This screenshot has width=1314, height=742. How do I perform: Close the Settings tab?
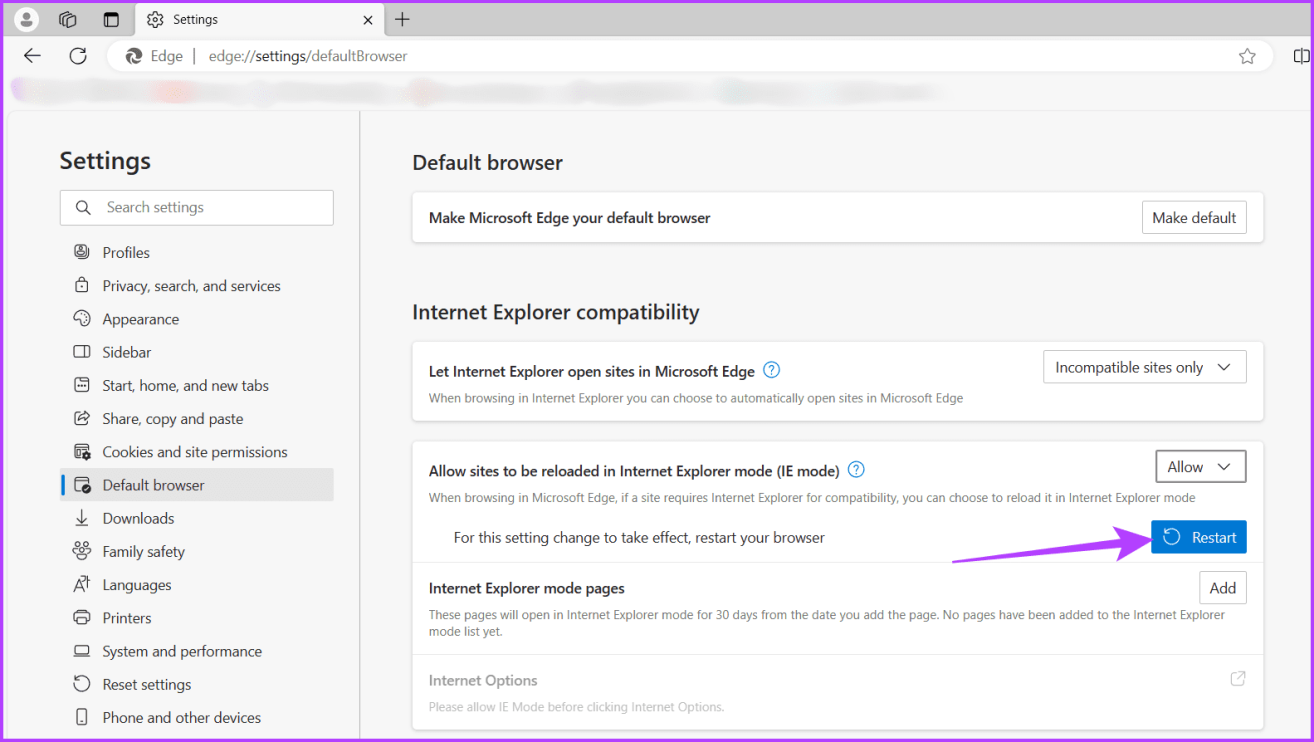click(x=368, y=19)
